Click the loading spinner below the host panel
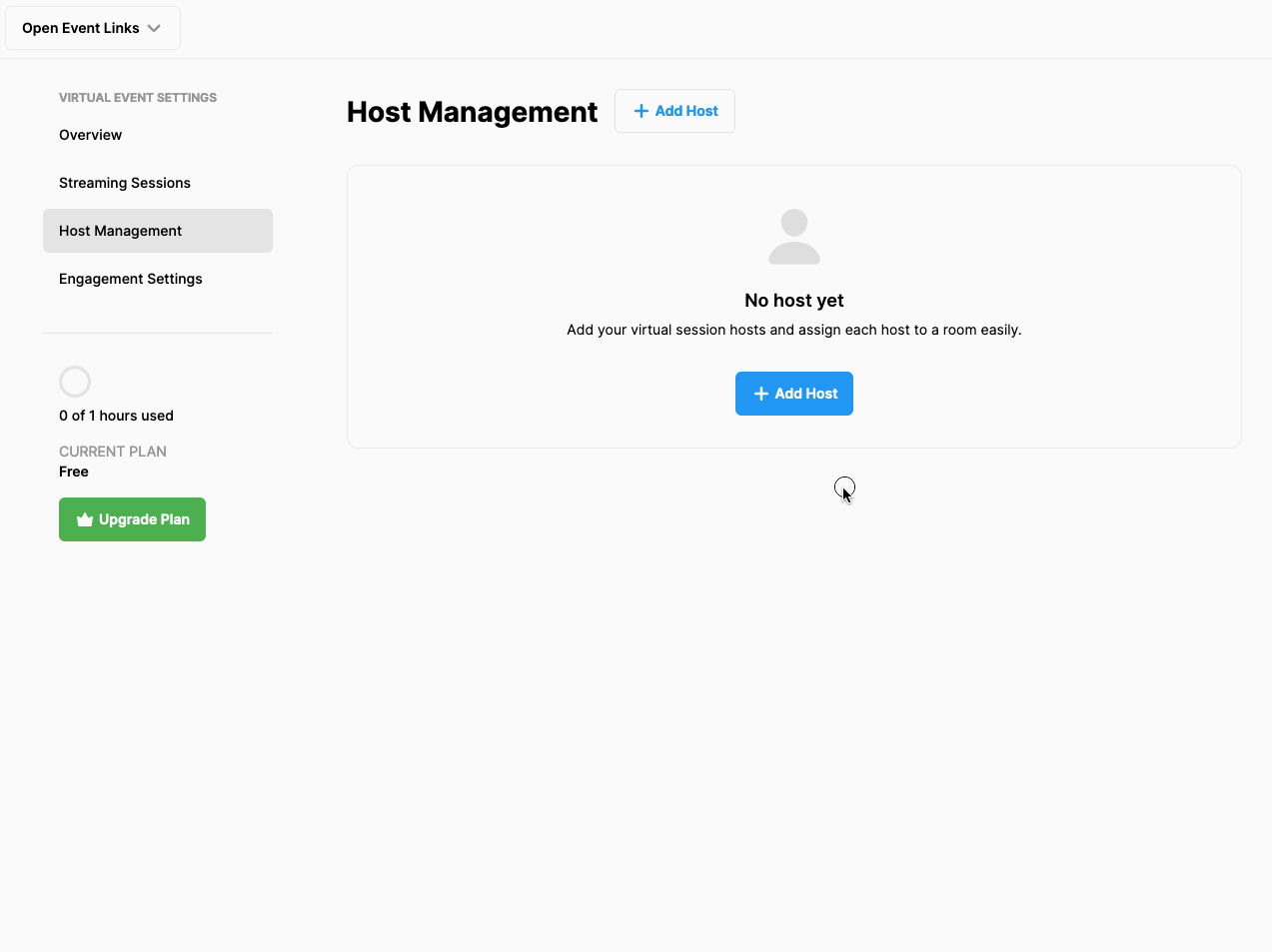 (x=844, y=486)
